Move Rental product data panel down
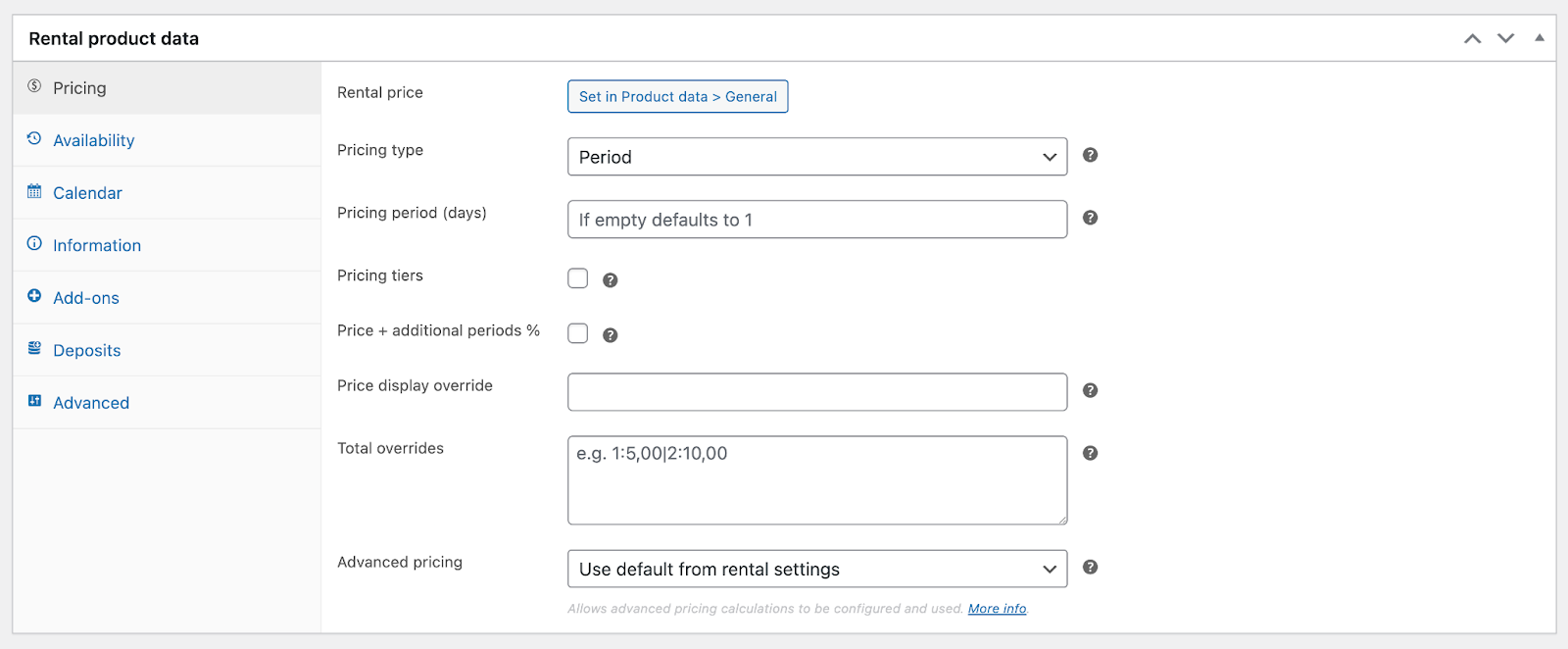Viewport: 1568px width, 649px height. [1505, 38]
